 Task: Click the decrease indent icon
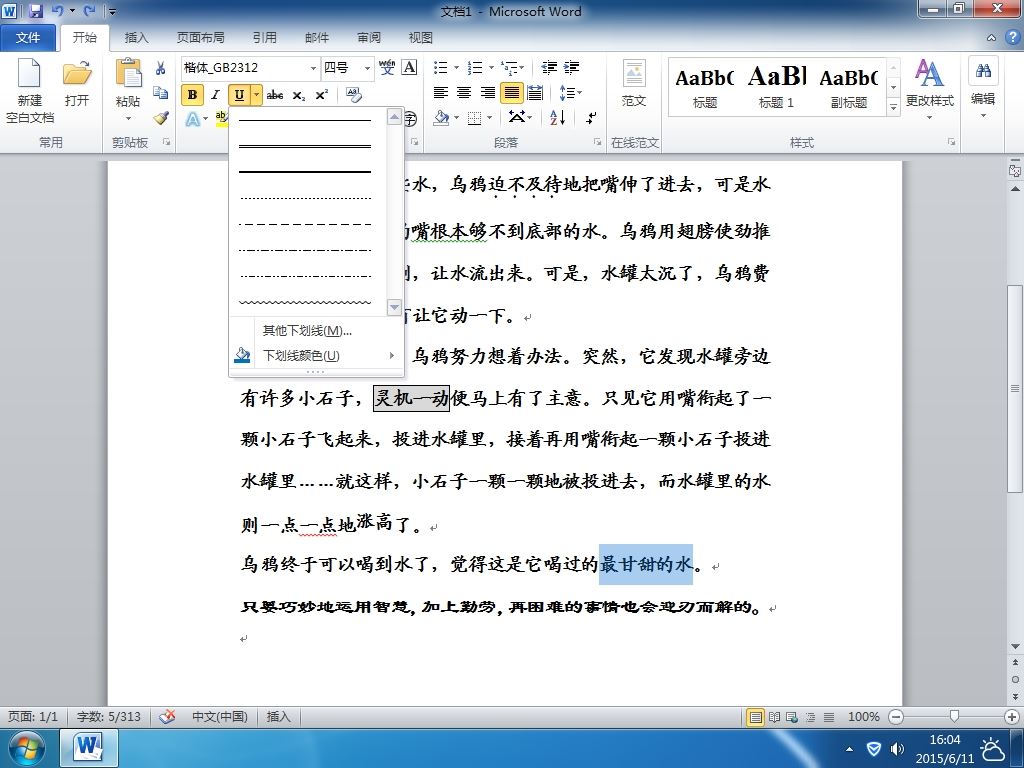click(549, 67)
